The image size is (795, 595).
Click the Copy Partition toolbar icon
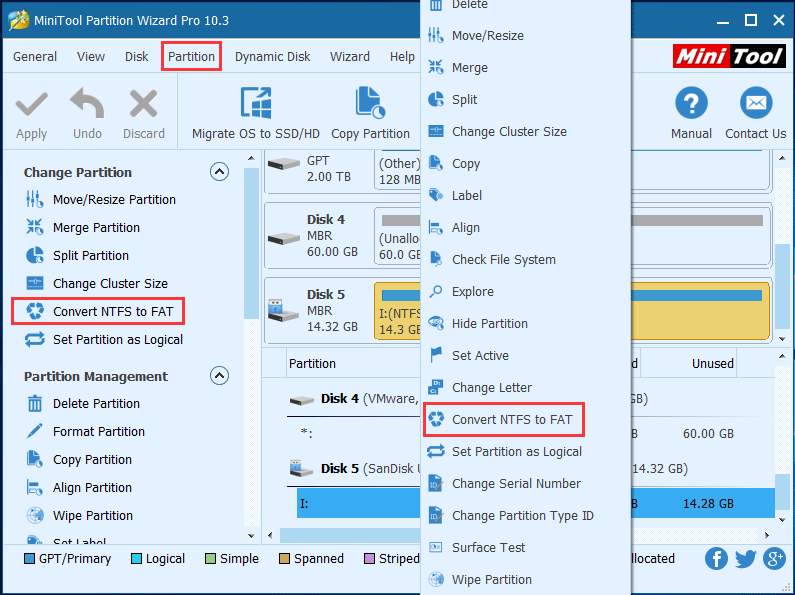[370, 103]
